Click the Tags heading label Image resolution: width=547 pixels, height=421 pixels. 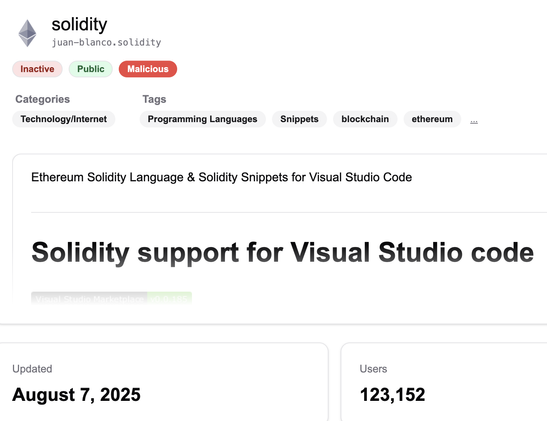coord(154,99)
